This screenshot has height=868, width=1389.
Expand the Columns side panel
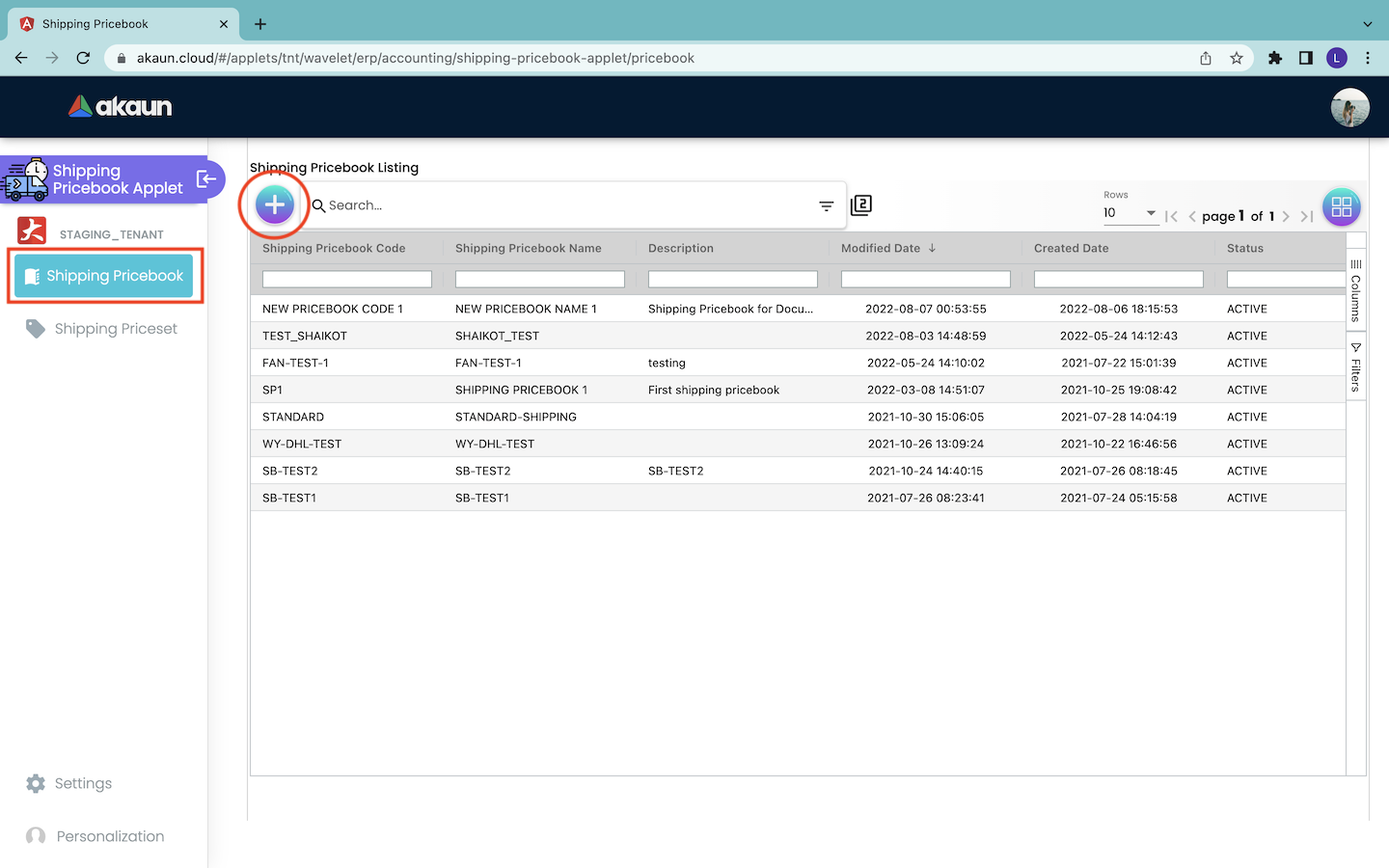click(1355, 289)
